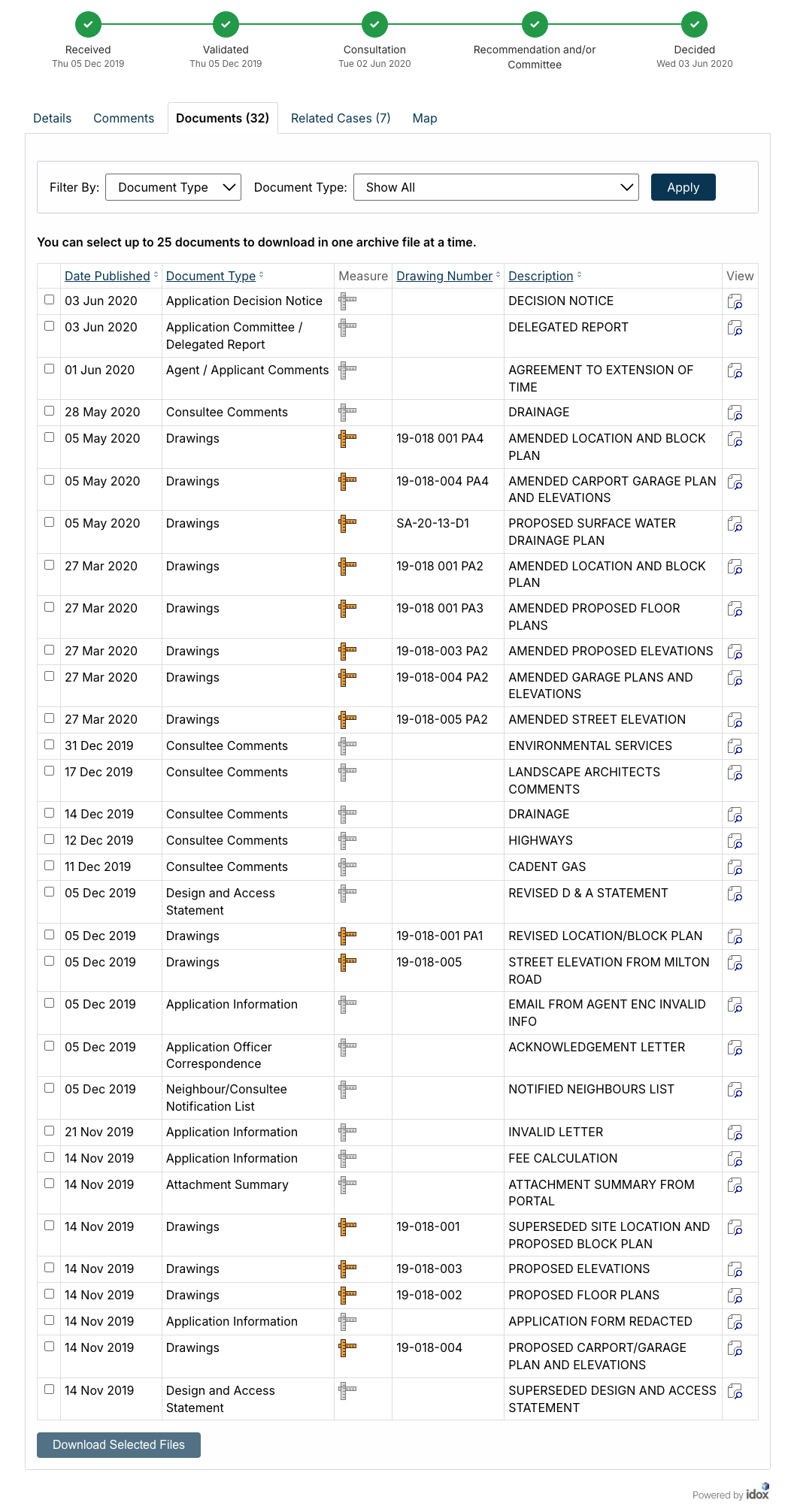791x1512 pixels.
Task: View SUPERSEDED DESIGN AND ACCESS STATEMENT
Action: coord(735,1392)
